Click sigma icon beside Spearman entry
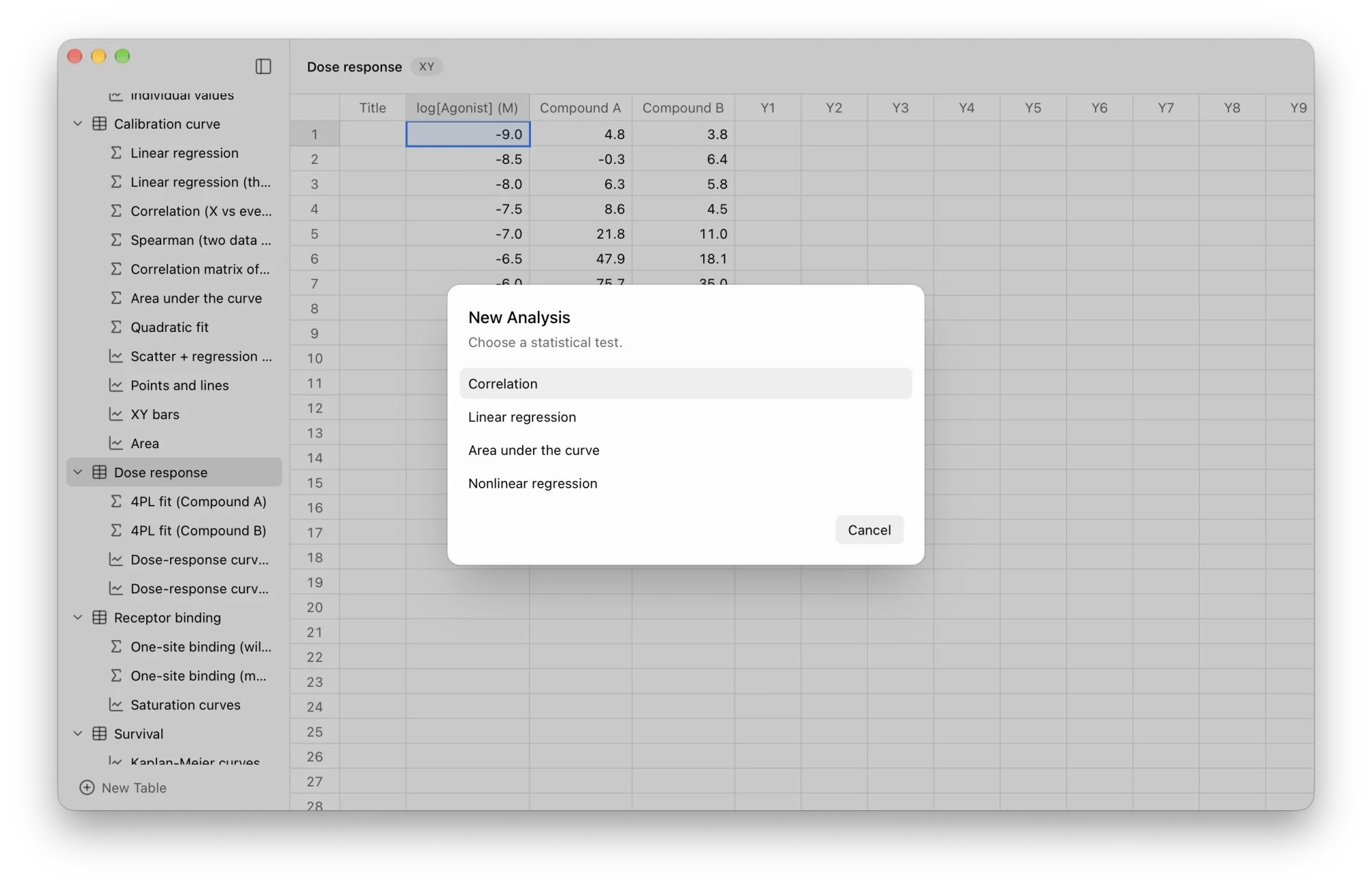 pos(116,240)
